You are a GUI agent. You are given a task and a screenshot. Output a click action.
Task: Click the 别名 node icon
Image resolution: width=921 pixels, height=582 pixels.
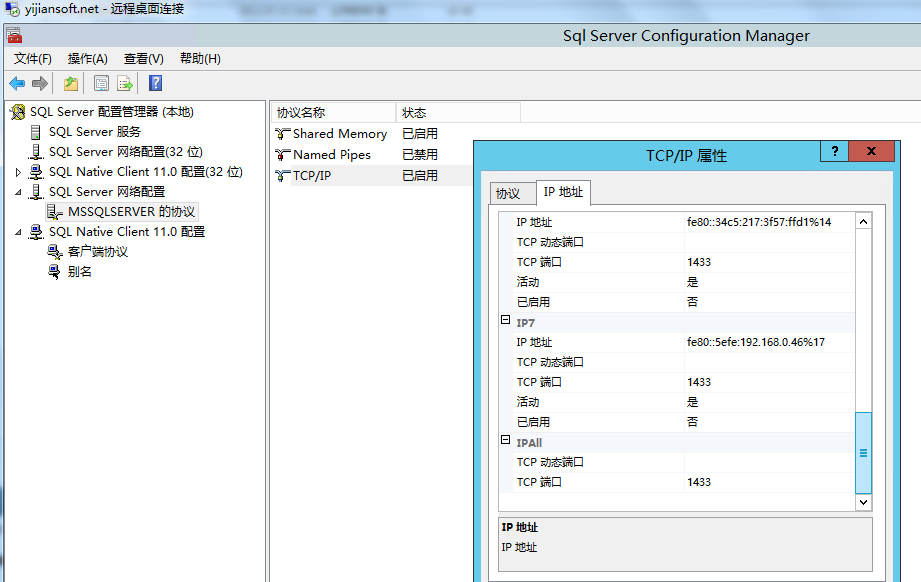click(55, 272)
